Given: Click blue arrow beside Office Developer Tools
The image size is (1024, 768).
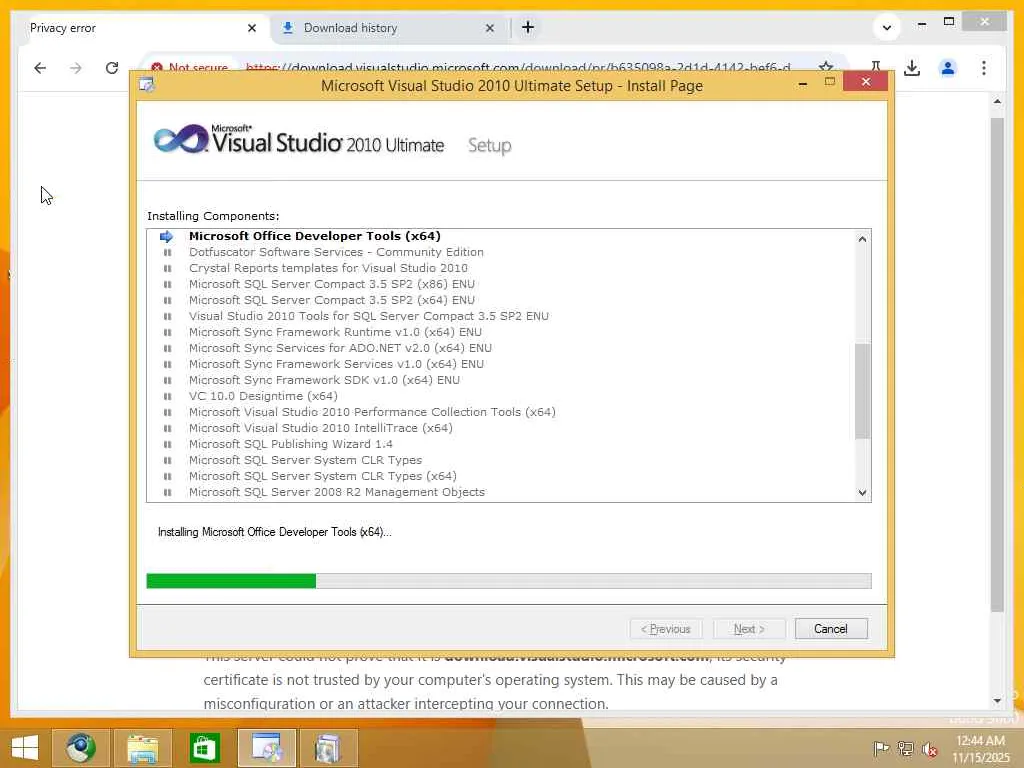Looking at the screenshot, I should click(167, 236).
